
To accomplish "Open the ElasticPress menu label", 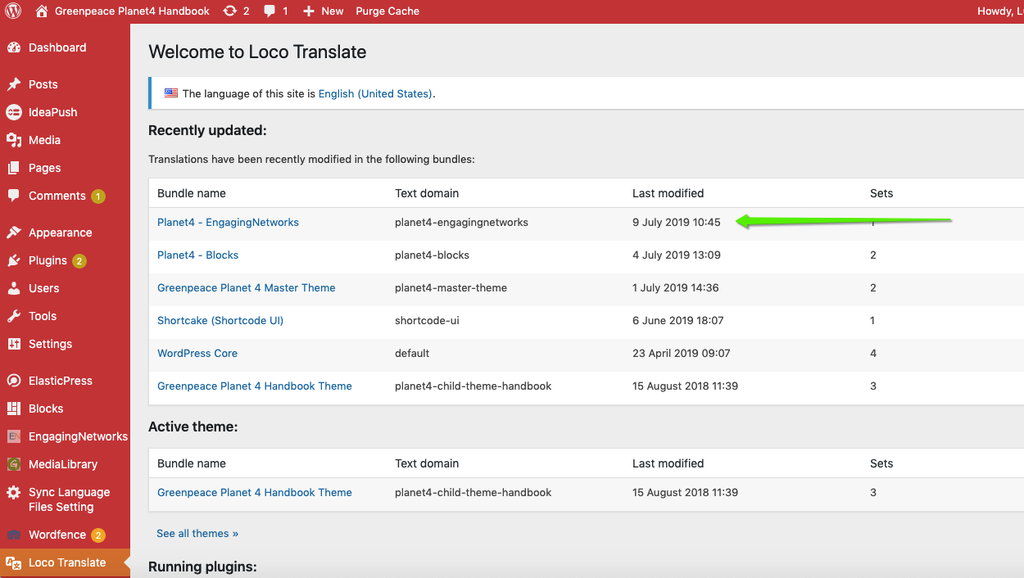I will (x=60, y=381).
